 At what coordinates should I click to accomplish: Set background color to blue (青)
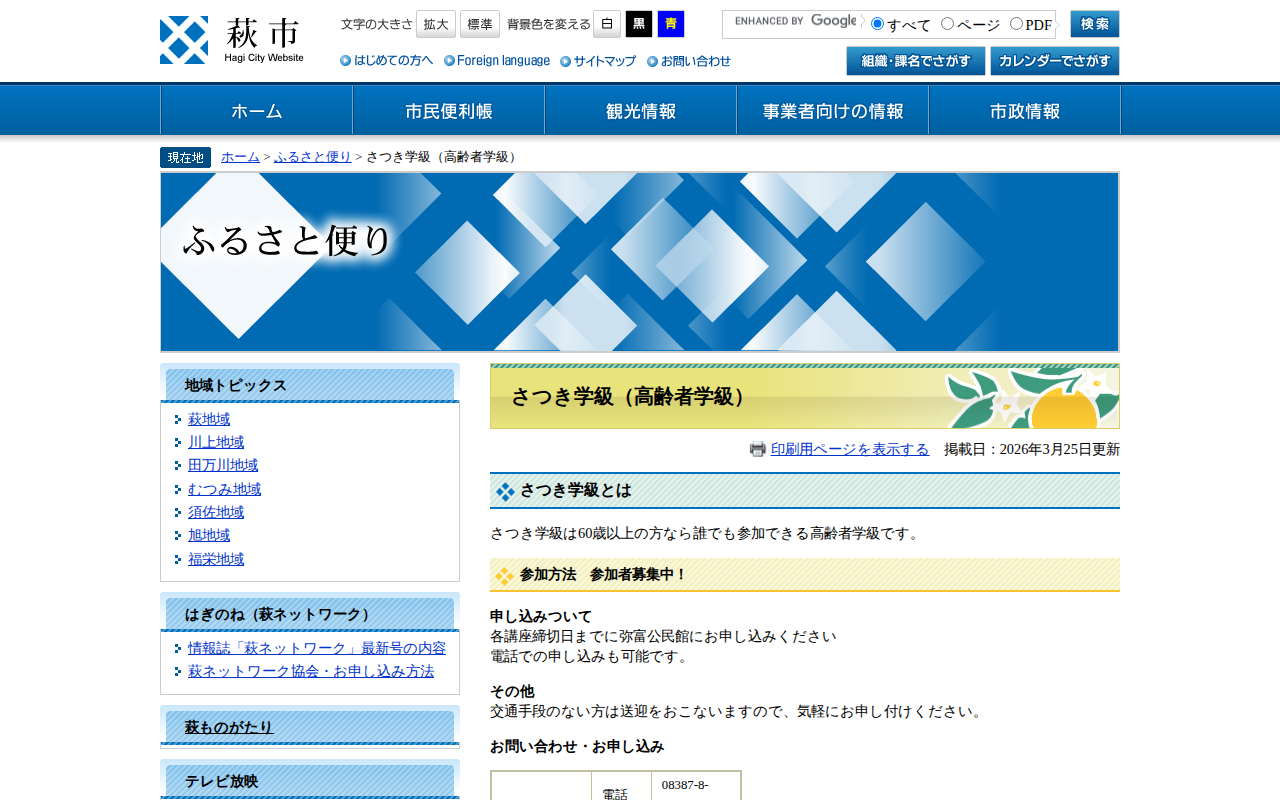[x=671, y=24]
